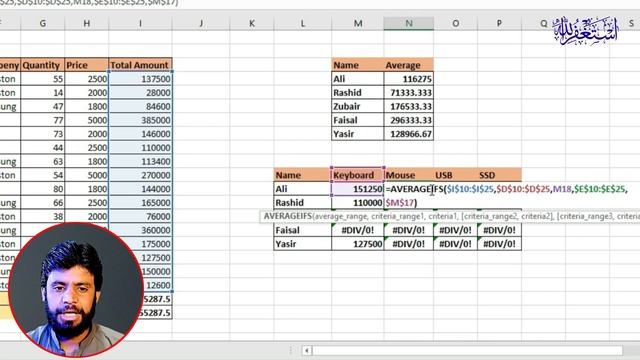This screenshot has width=640, height=360.
Task: Click Yasir's Mouse #DIV/0! cell
Action: [409, 244]
